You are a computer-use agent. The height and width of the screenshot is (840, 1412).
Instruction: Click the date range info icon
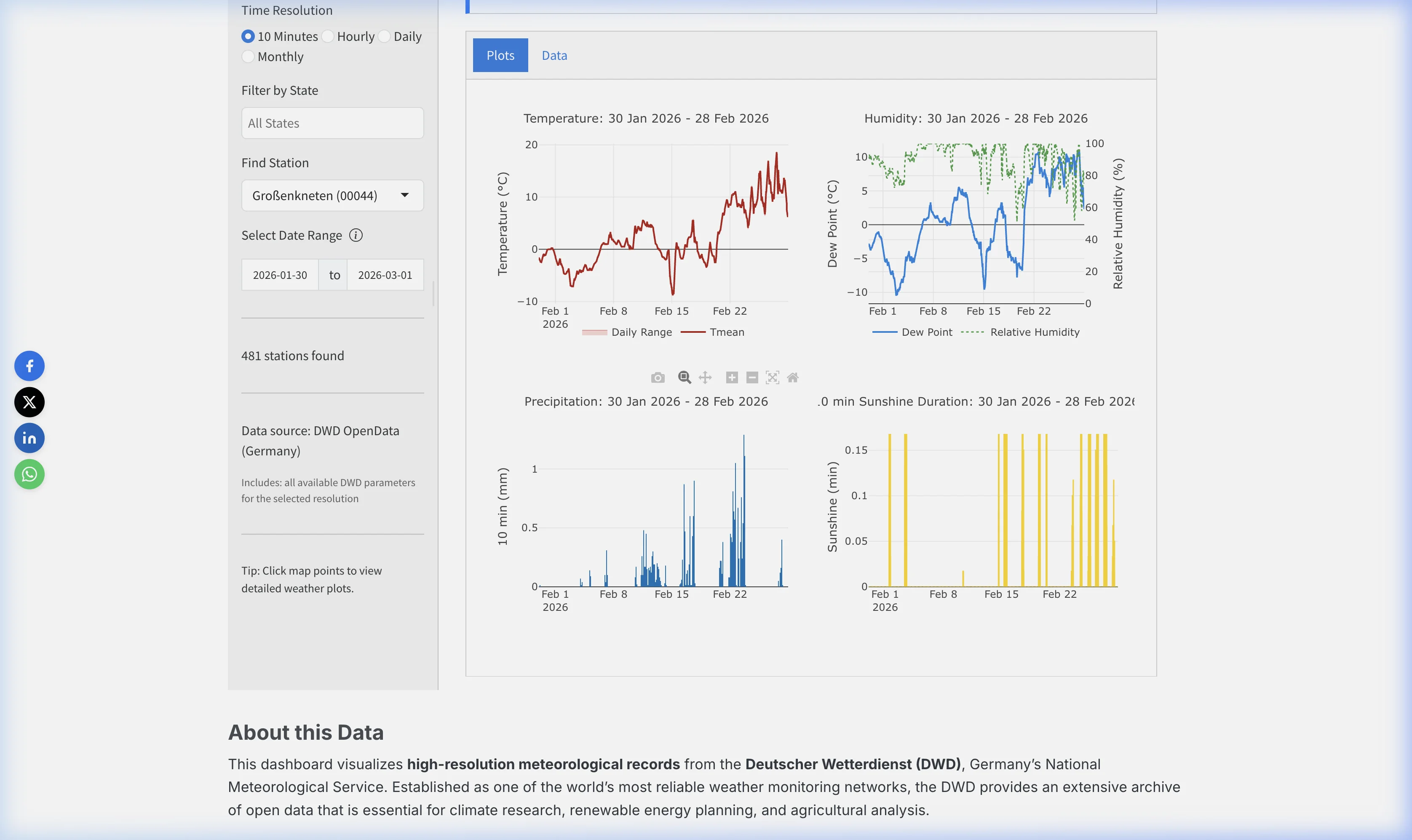[x=356, y=235]
